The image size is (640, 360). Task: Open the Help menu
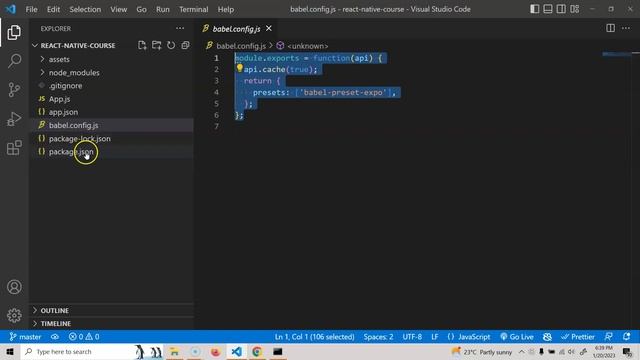[226, 9]
